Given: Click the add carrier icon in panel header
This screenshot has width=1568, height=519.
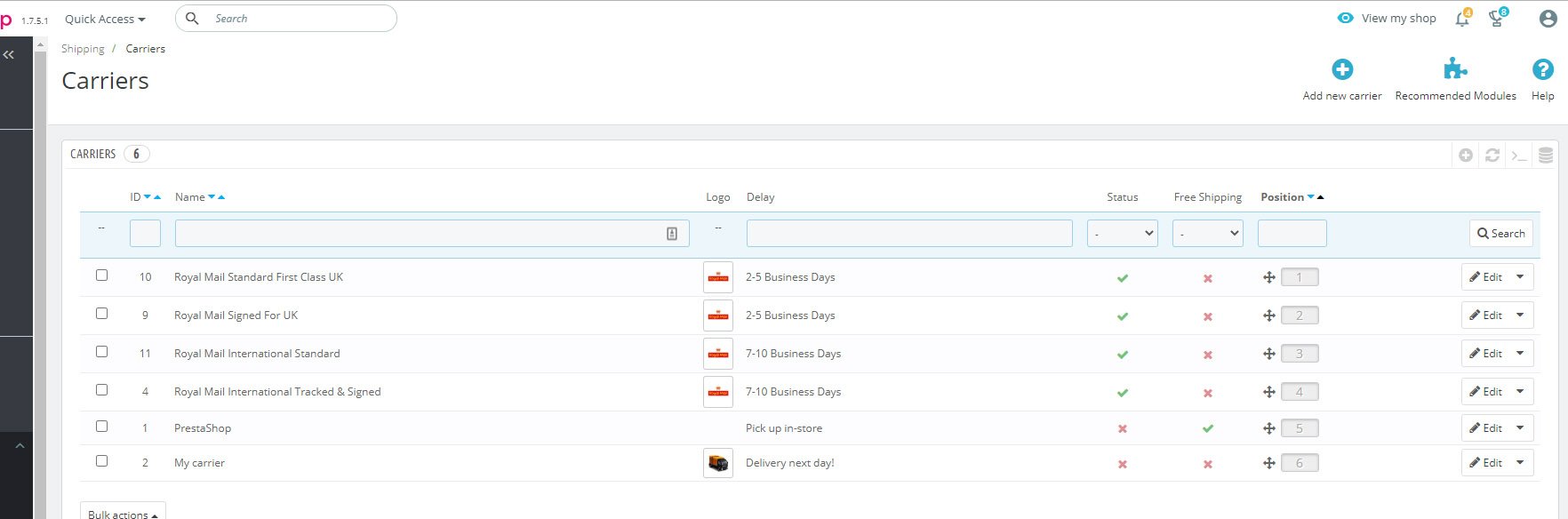Looking at the screenshot, I should pos(1466,156).
